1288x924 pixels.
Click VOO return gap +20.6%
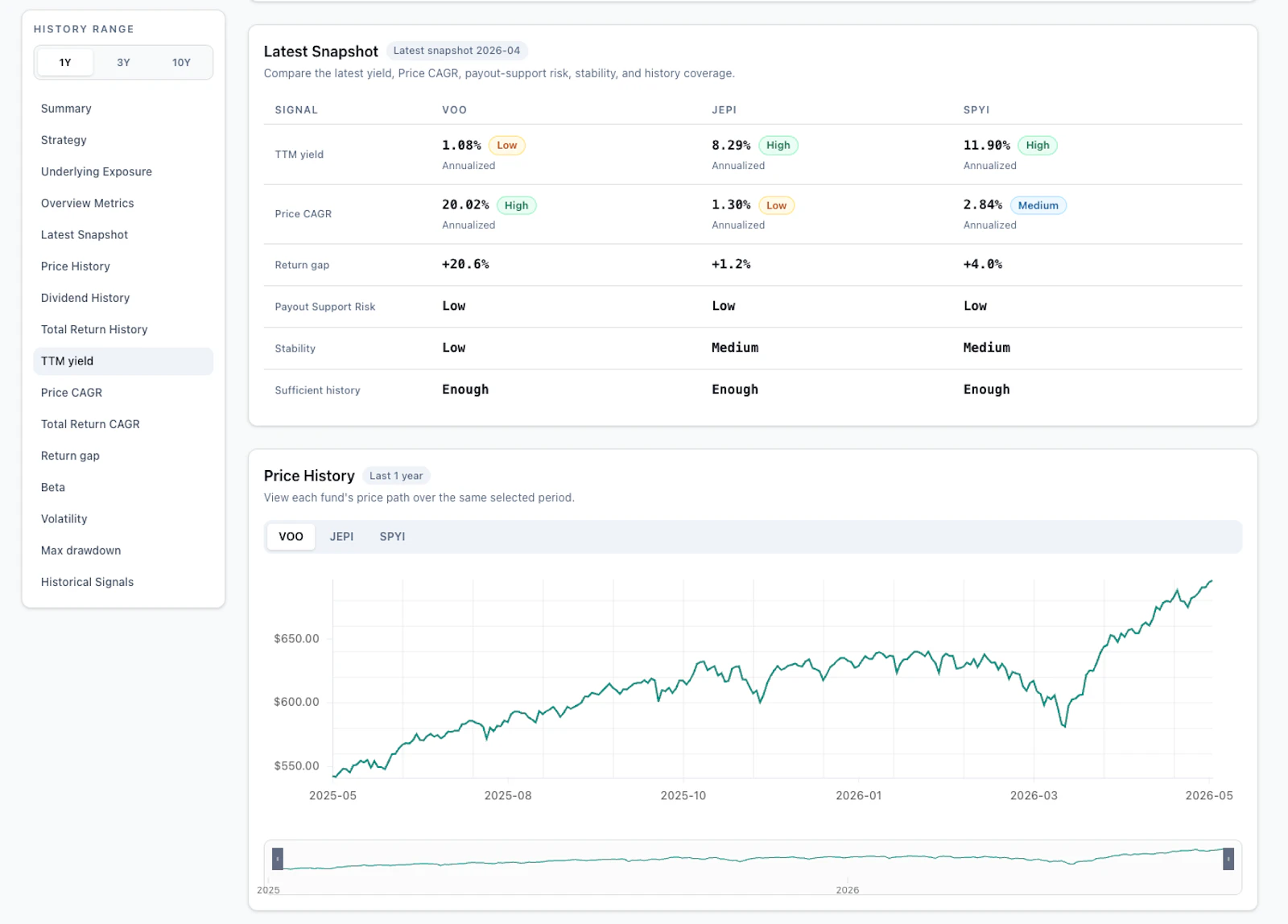pos(465,265)
